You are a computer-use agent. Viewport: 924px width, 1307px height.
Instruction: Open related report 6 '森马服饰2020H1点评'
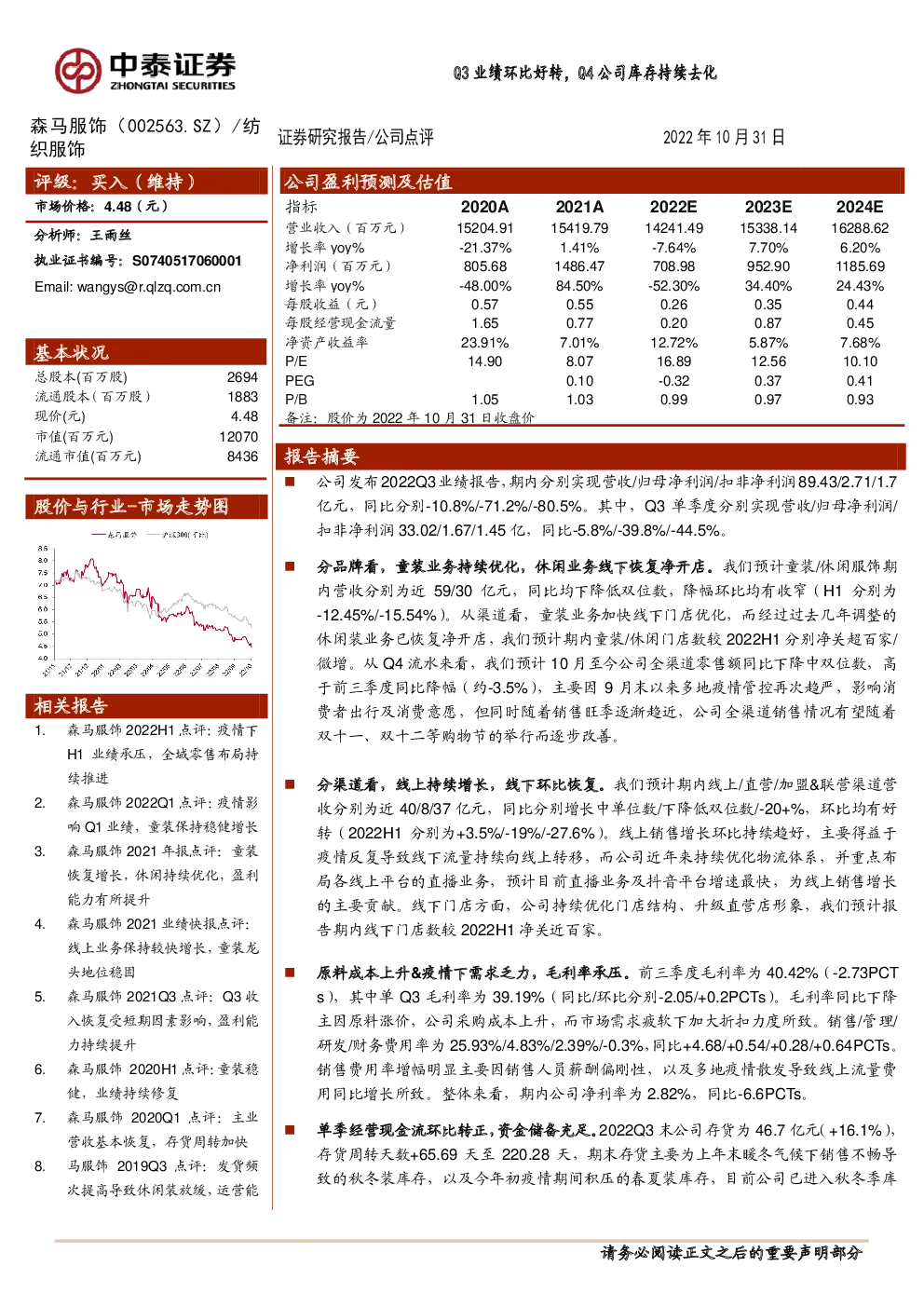[x=162, y=1081]
